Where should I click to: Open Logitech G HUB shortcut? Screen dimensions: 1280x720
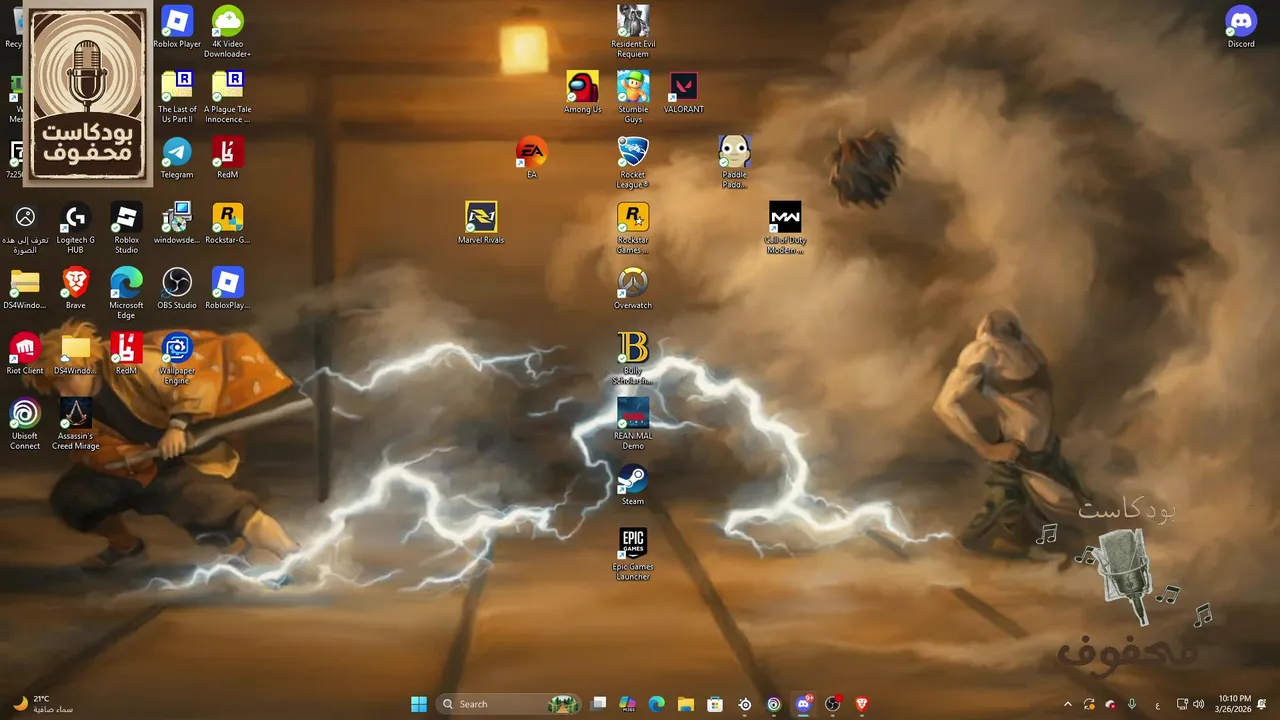(x=75, y=228)
